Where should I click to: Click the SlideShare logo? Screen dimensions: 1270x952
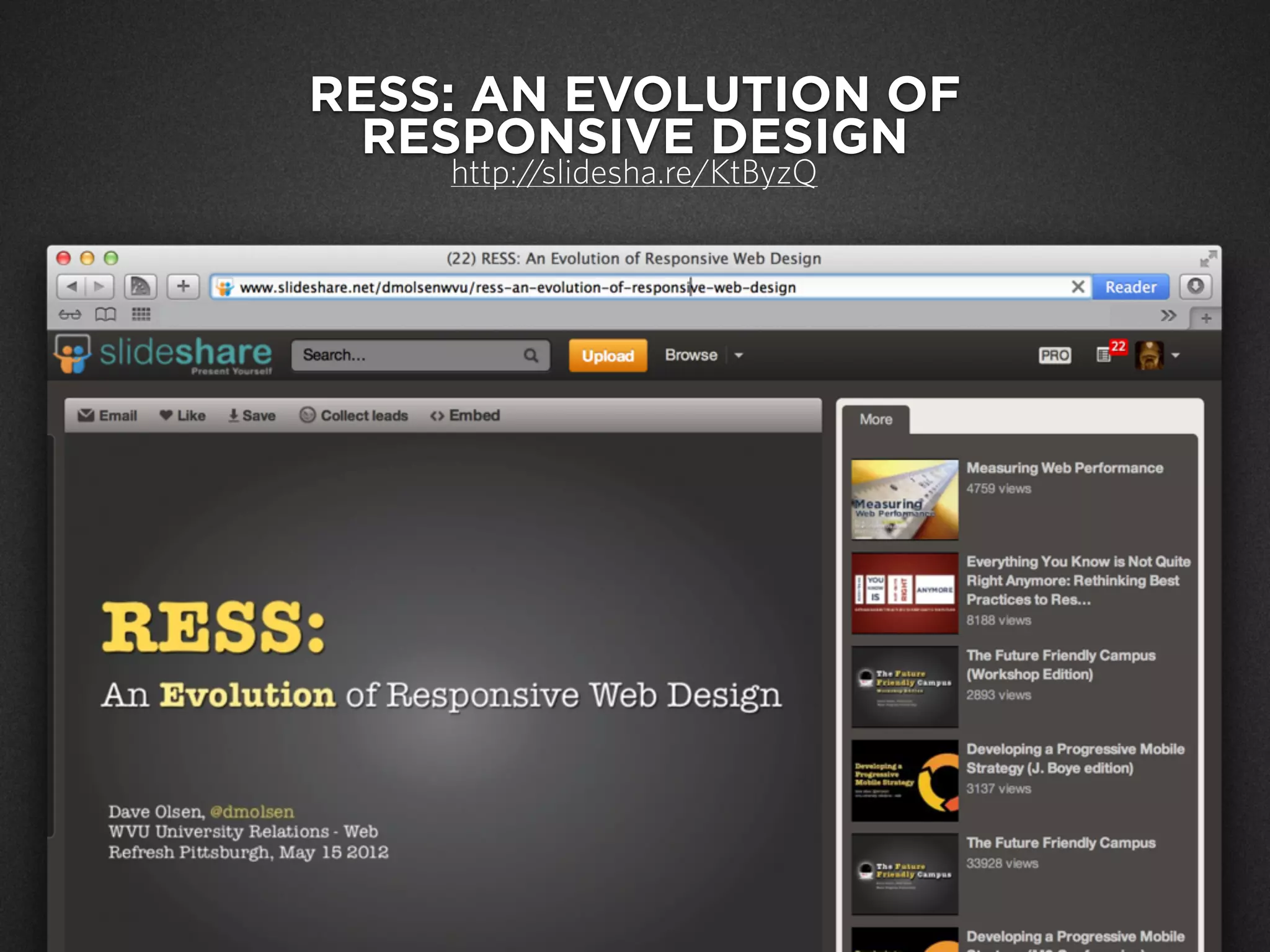tap(162, 355)
